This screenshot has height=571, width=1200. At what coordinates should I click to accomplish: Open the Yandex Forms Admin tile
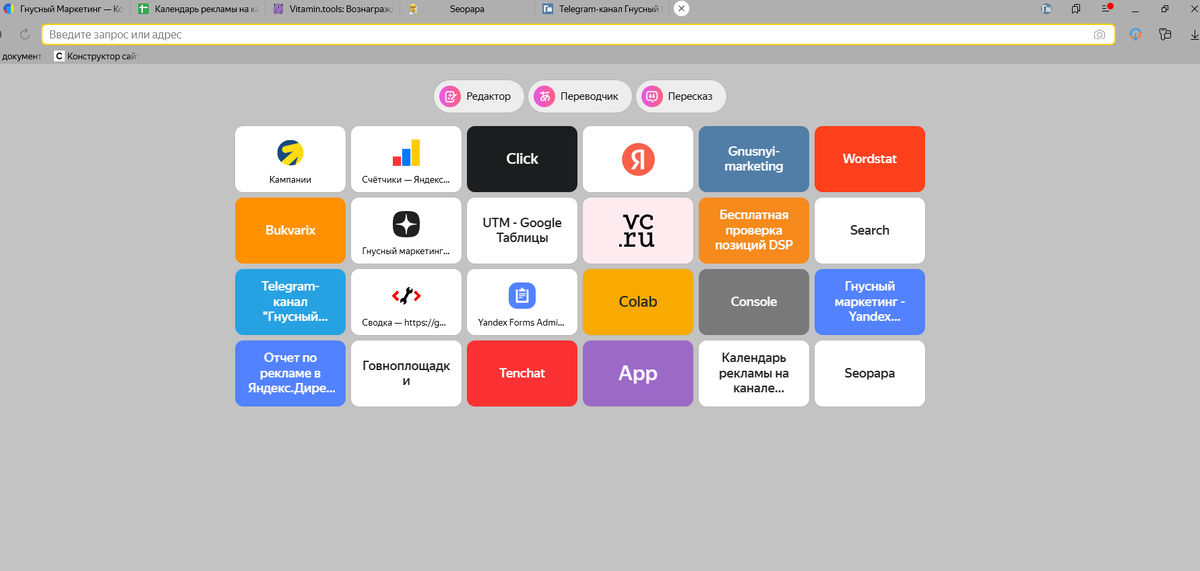[522, 302]
